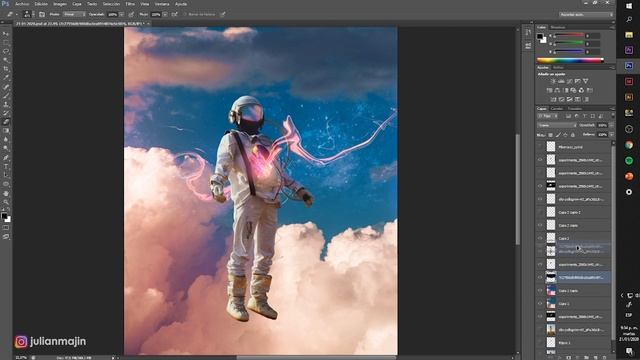Screen dimensions: 640x360
Task: Add an Invert adjustment
Action: [x=553, y=99]
